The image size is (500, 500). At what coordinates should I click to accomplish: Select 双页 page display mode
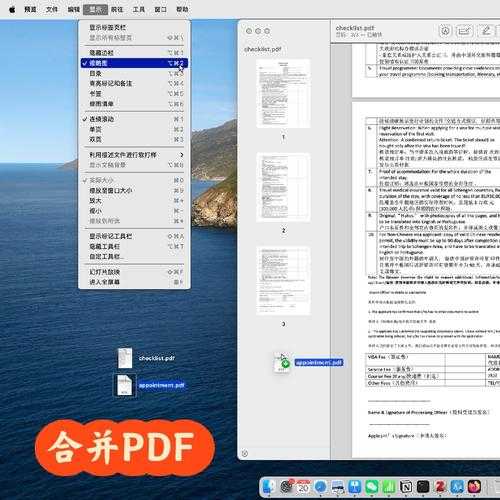[x=134, y=139]
